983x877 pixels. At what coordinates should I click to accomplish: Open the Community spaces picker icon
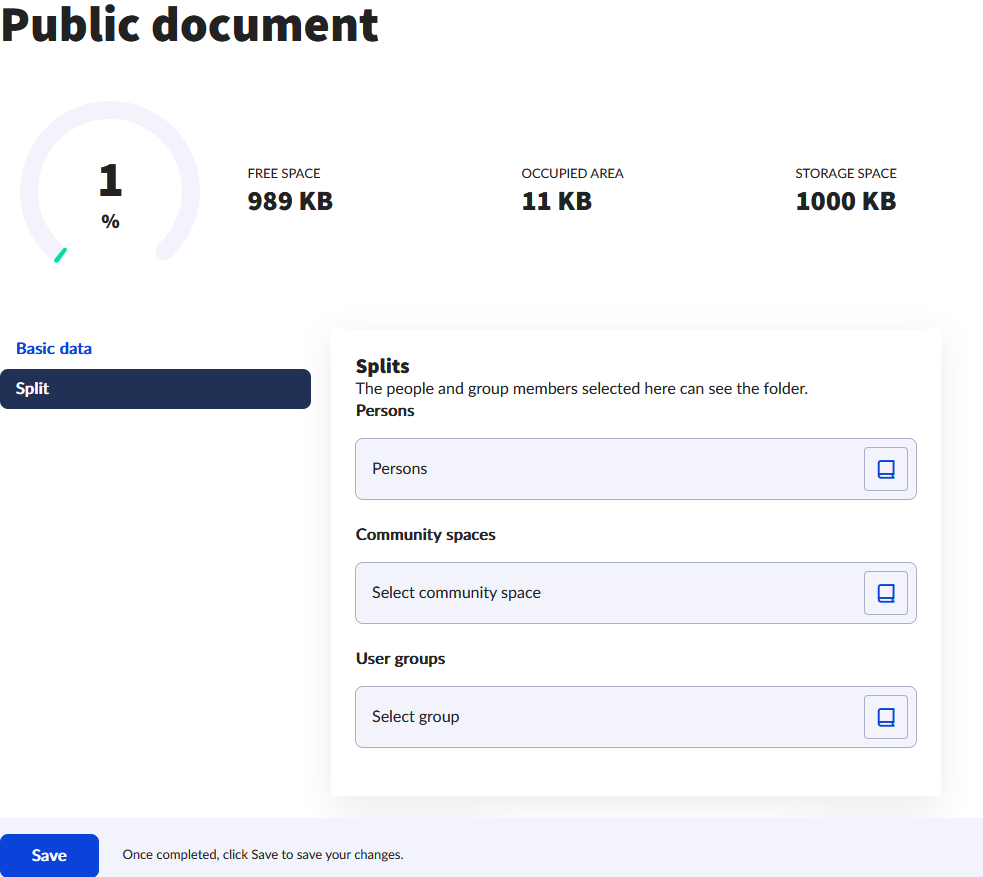tap(885, 593)
